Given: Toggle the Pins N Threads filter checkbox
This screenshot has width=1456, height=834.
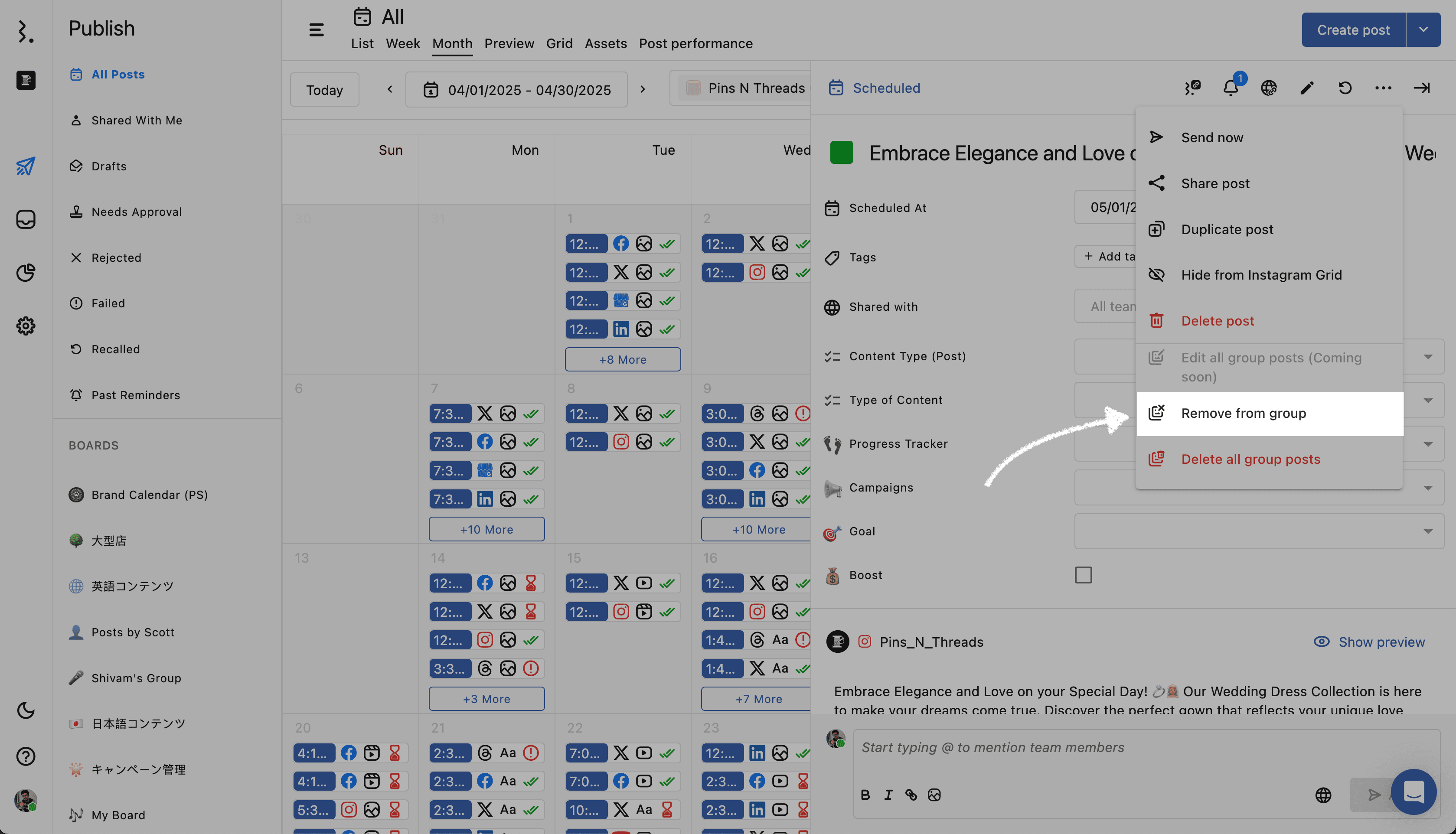Looking at the screenshot, I should tap(694, 88).
